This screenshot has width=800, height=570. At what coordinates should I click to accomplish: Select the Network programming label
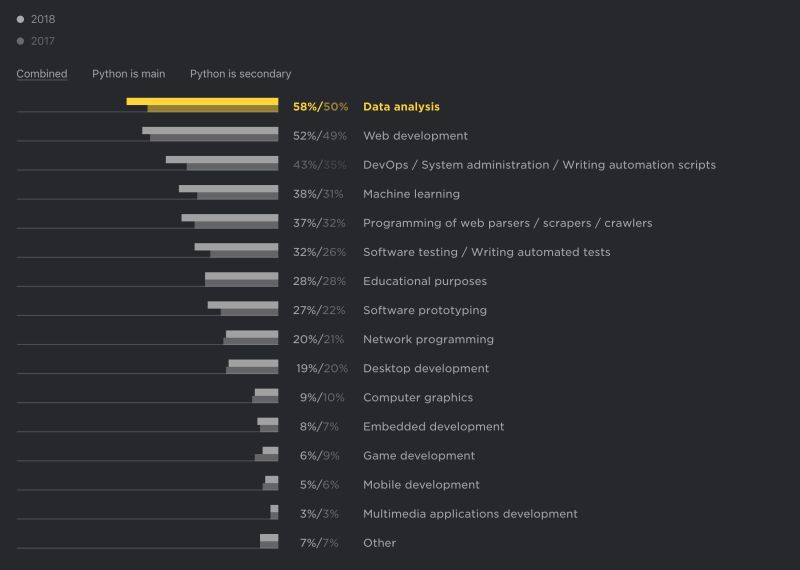tap(429, 339)
